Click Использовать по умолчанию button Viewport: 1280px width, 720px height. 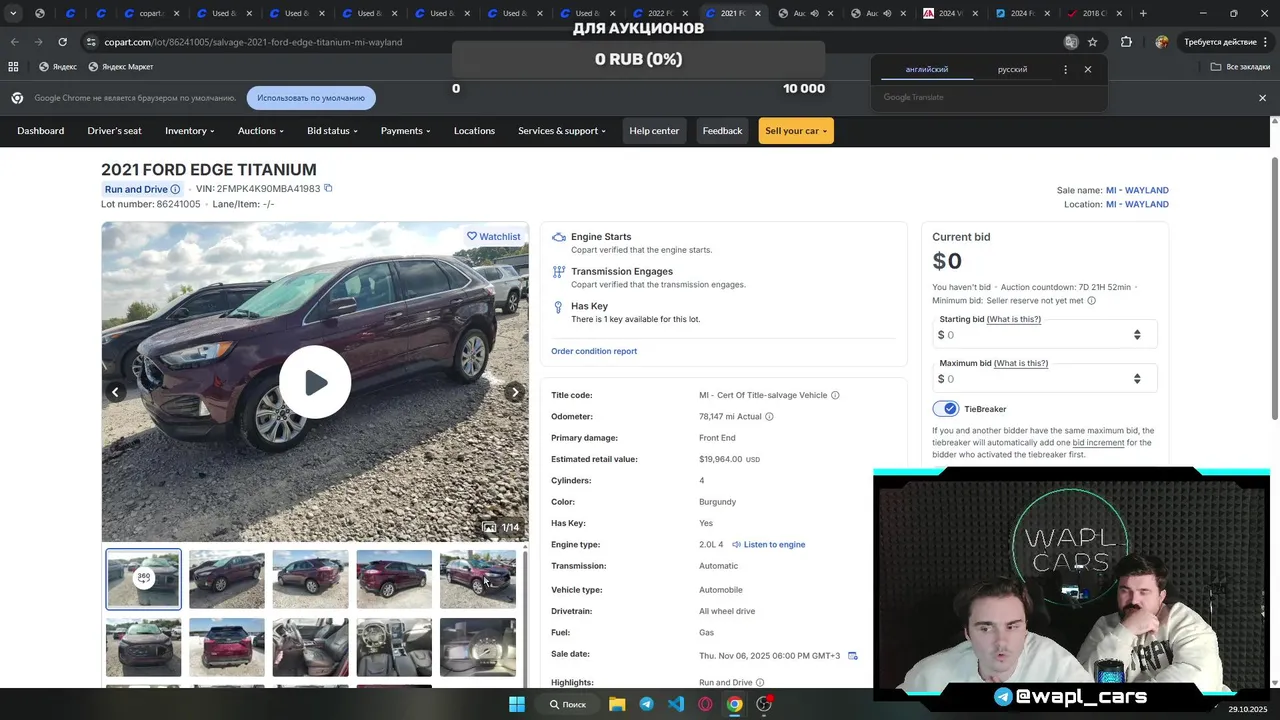coord(311,98)
